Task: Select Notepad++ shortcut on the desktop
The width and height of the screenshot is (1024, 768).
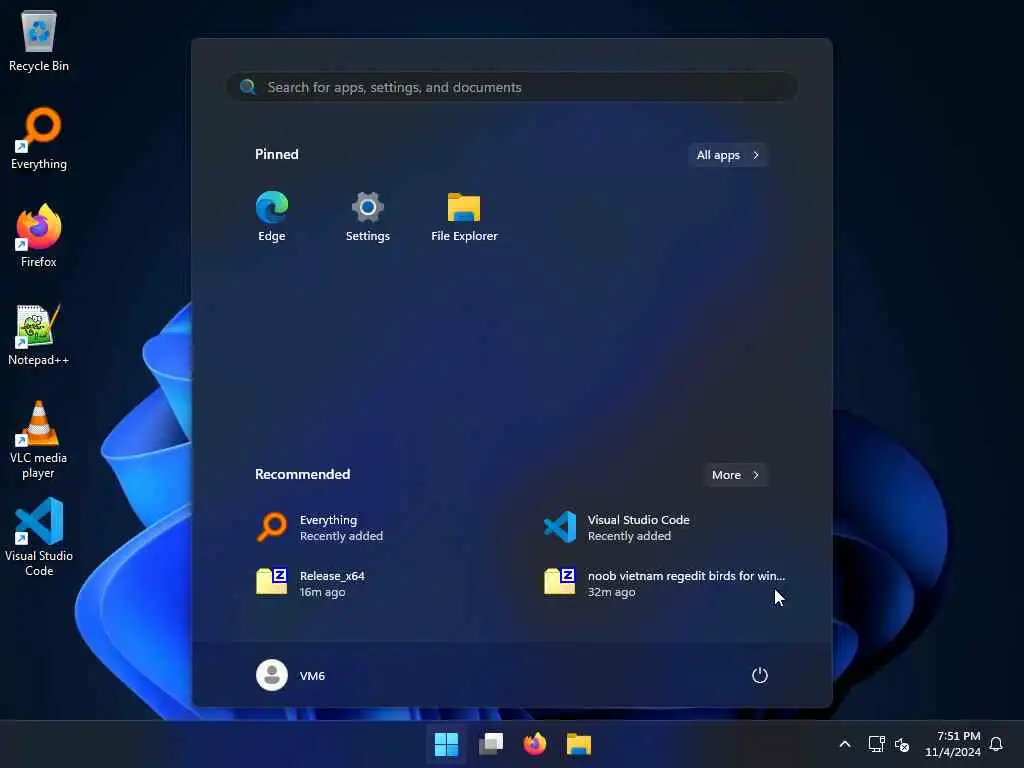Action: tap(39, 334)
